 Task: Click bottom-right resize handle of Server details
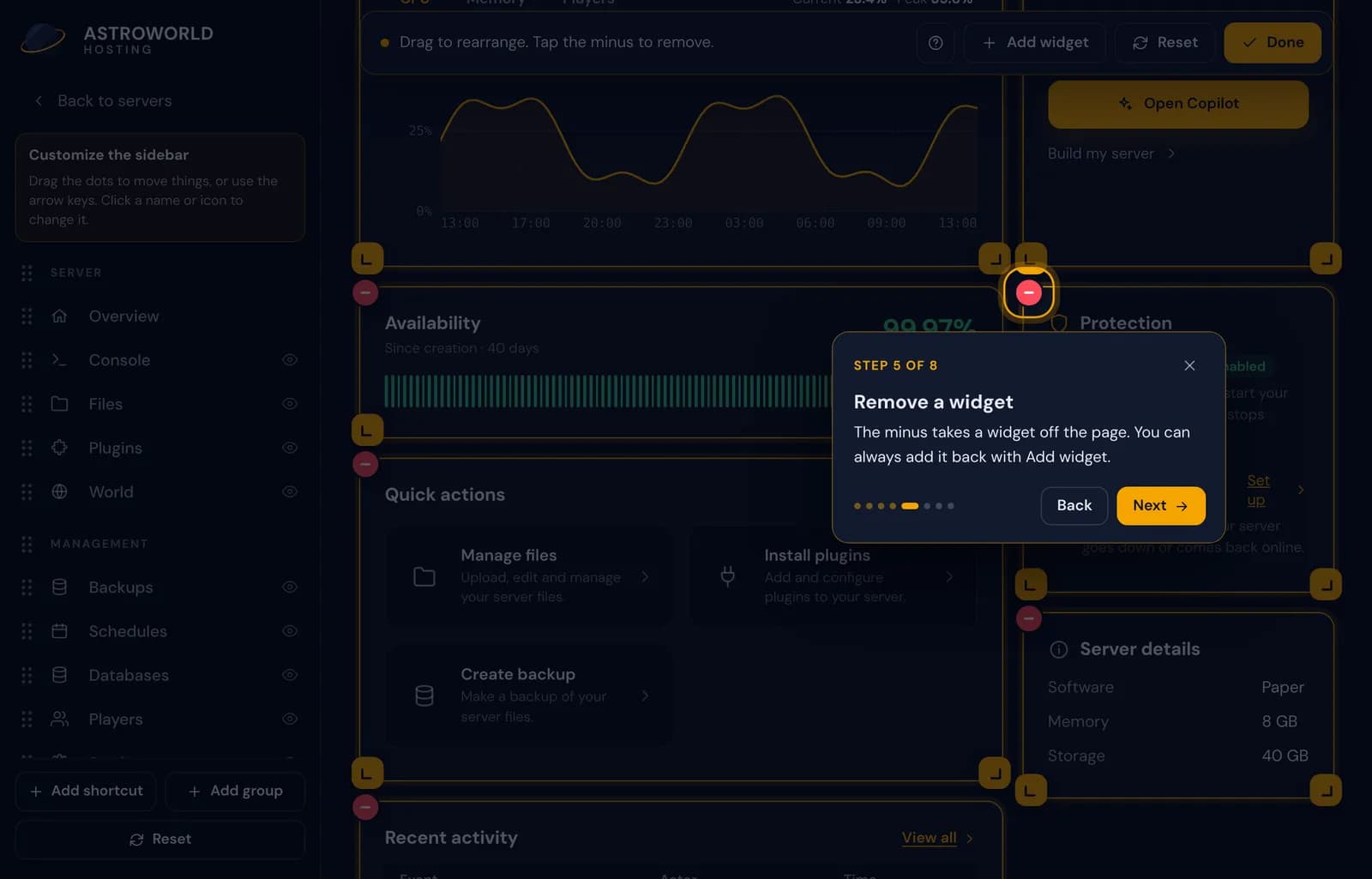(x=1326, y=790)
